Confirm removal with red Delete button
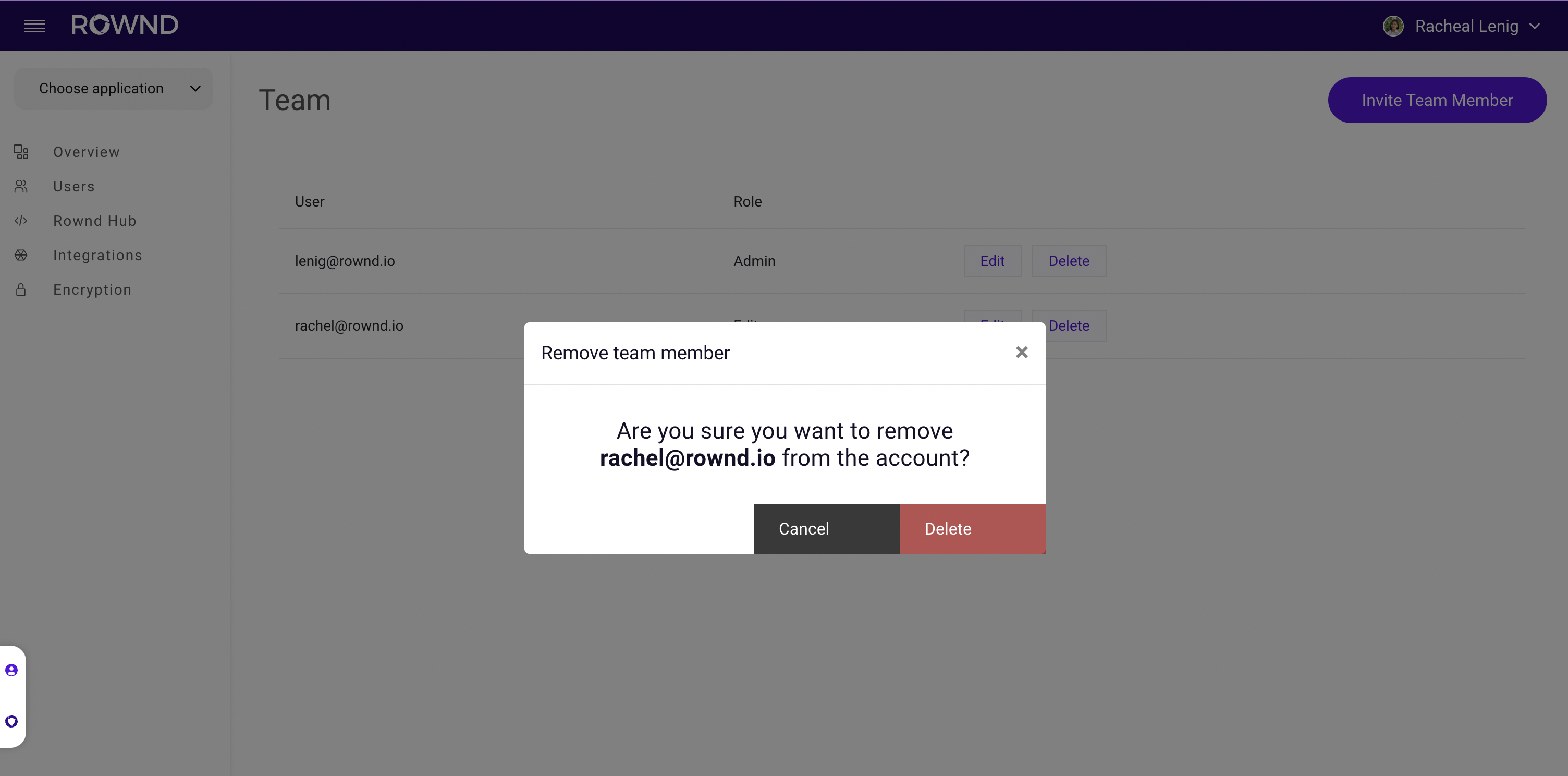Image resolution: width=1568 pixels, height=776 pixels. [972, 528]
